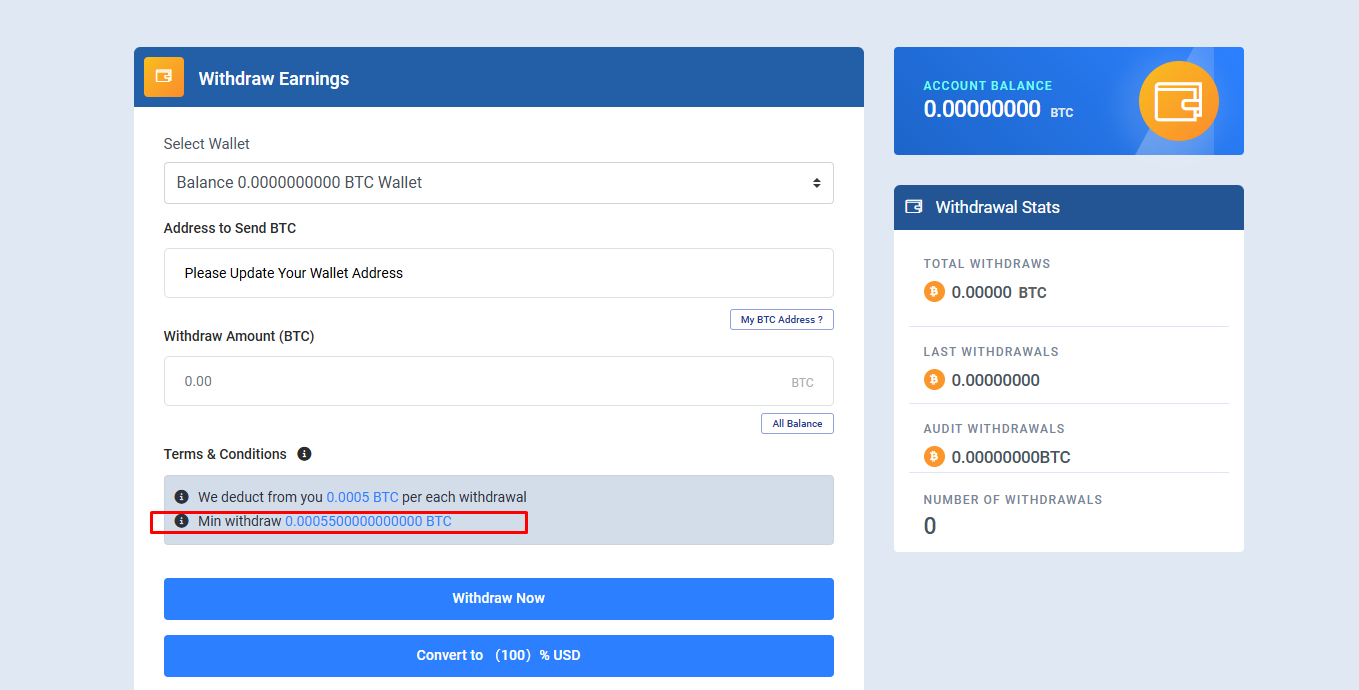Click the BTC suffix in the amount field

802,383
